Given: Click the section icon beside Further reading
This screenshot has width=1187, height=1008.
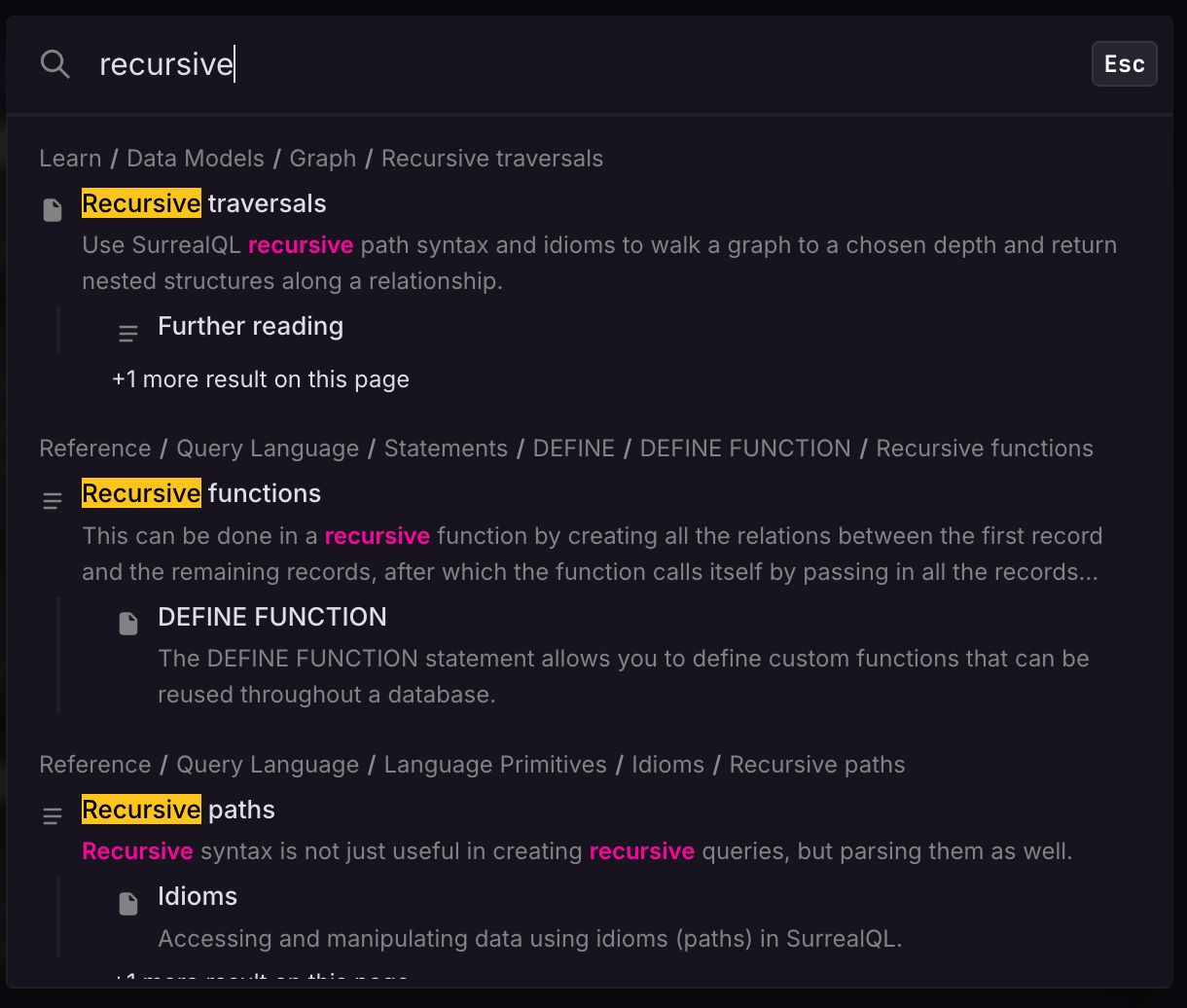Looking at the screenshot, I should click(x=127, y=334).
